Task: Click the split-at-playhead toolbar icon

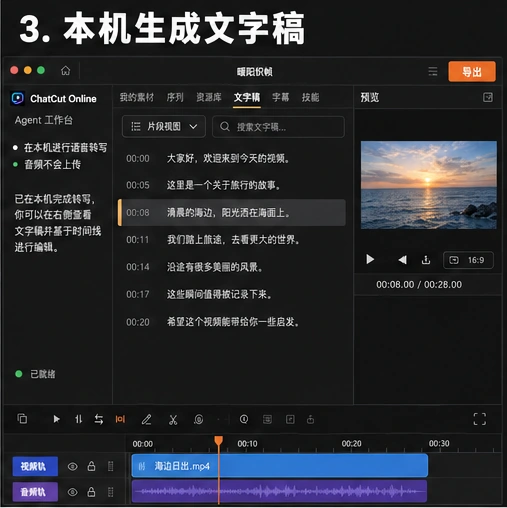Action: coord(78,419)
